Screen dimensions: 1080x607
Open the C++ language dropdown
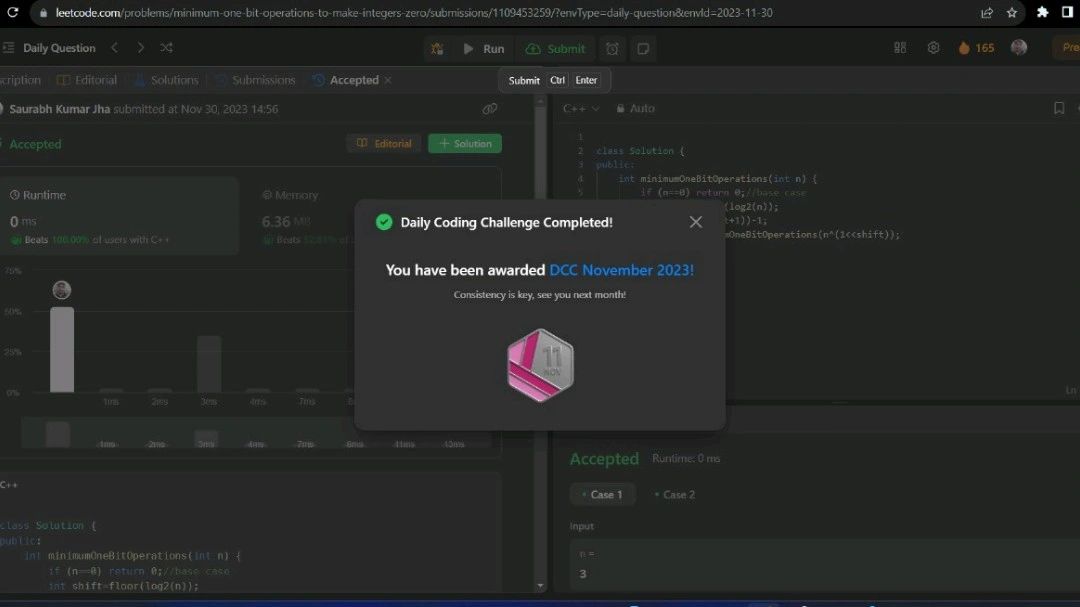(581, 108)
